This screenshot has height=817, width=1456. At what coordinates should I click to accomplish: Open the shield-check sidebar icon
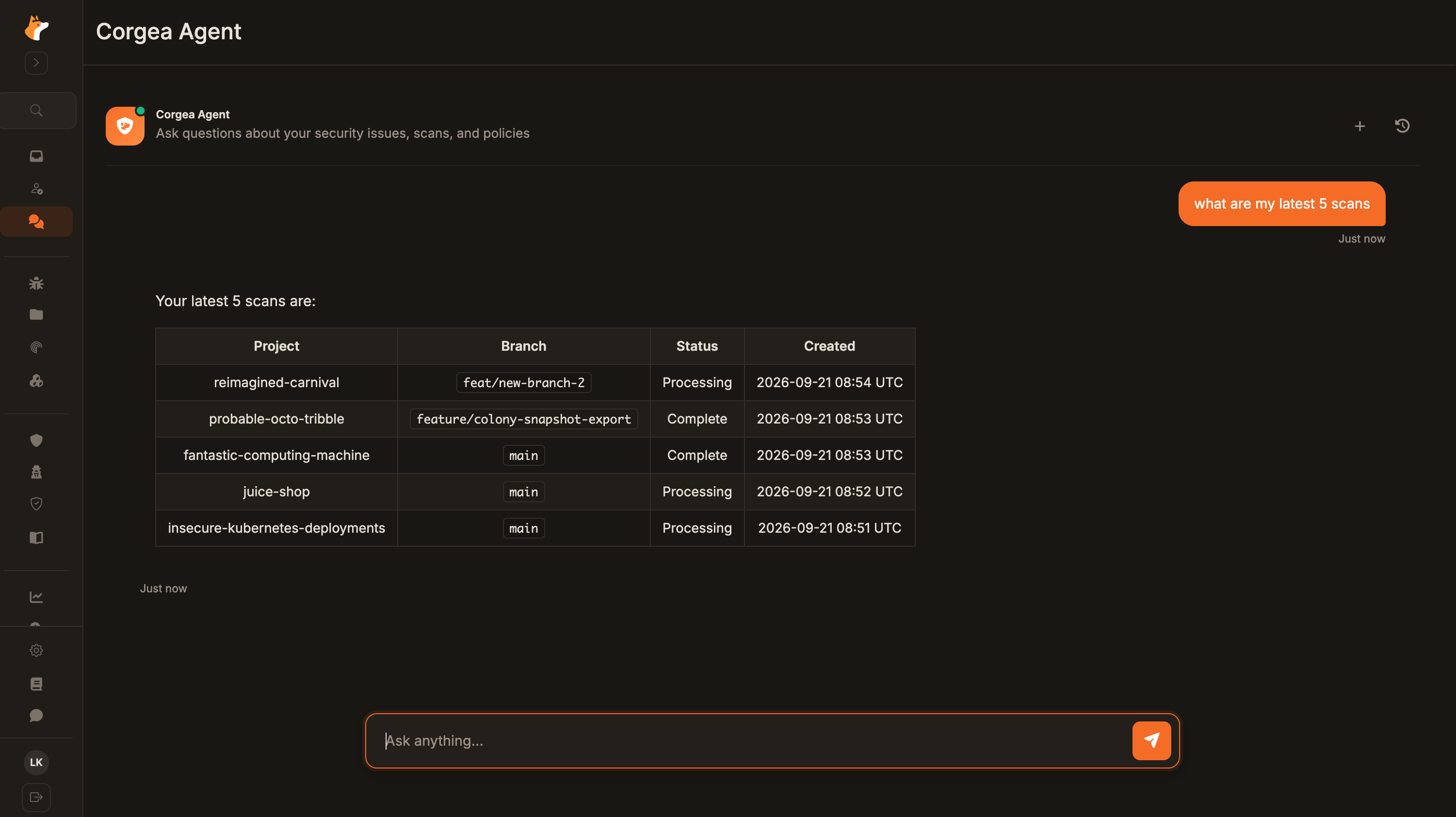tap(36, 504)
